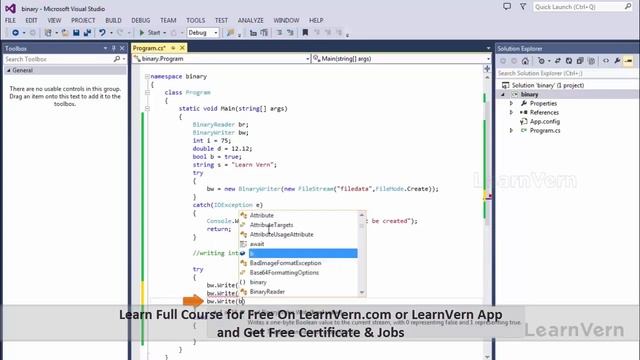Open the BUILD menu
The width and height of the screenshot is (640, 360).
[x=113, y=20]
